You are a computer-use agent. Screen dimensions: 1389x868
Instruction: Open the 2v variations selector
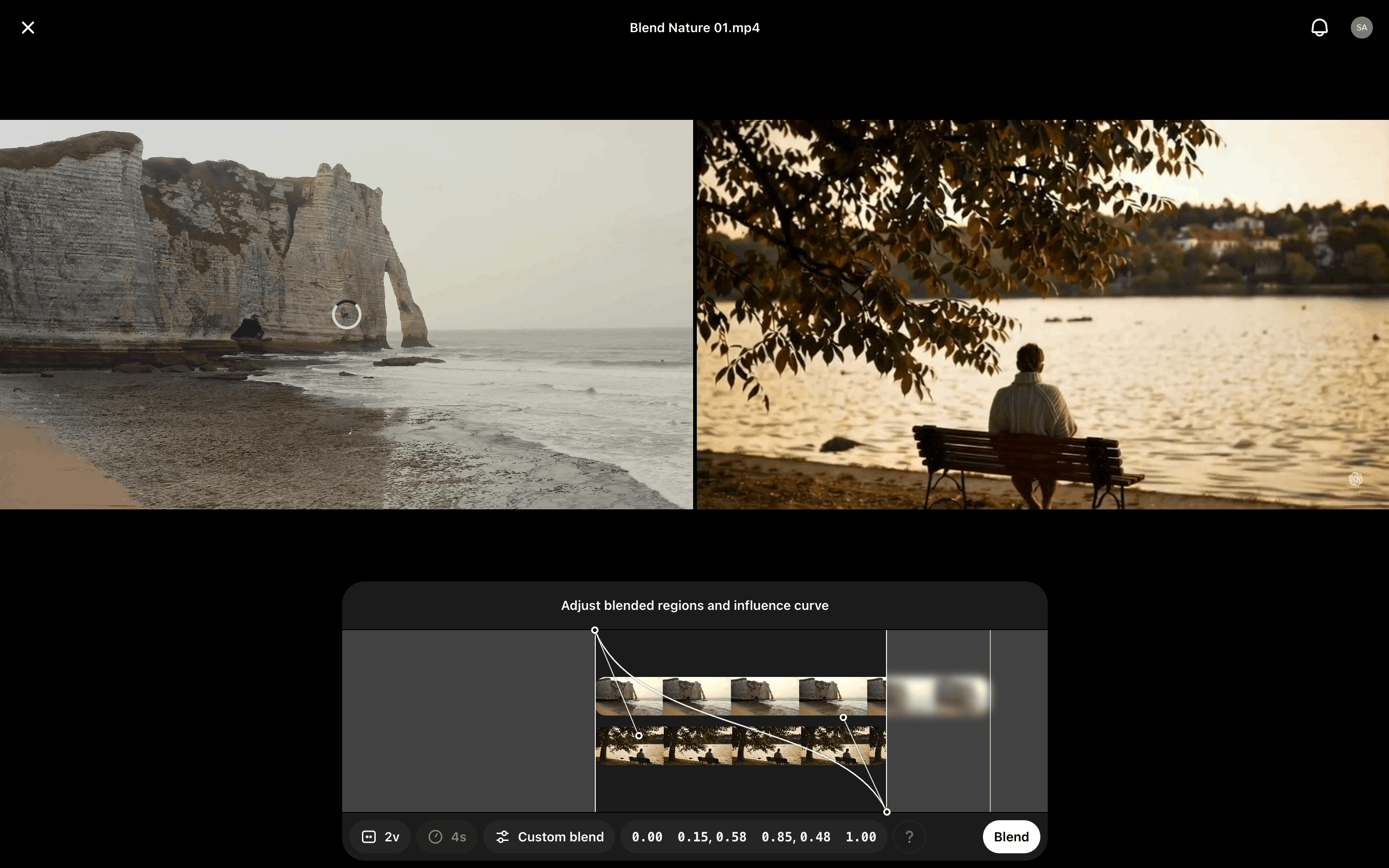380,836
